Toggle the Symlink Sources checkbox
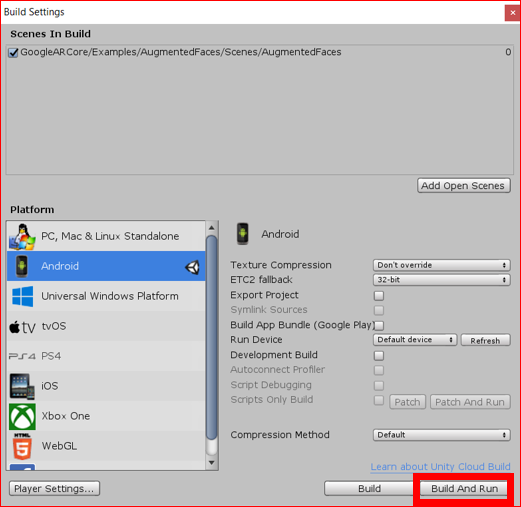The image size is (521, 507). [379, 310]
